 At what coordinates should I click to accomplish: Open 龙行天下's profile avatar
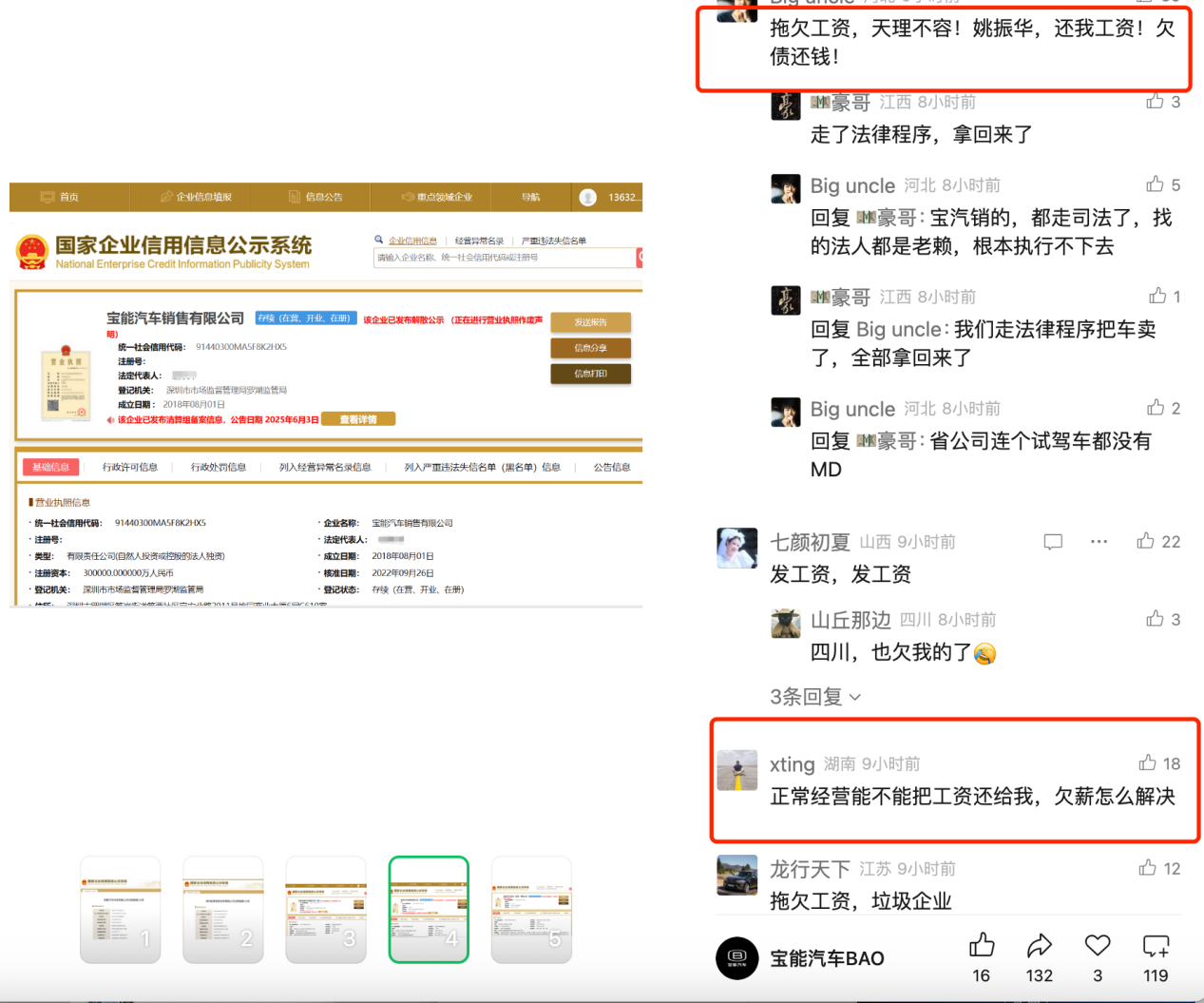tap(737, 875)
